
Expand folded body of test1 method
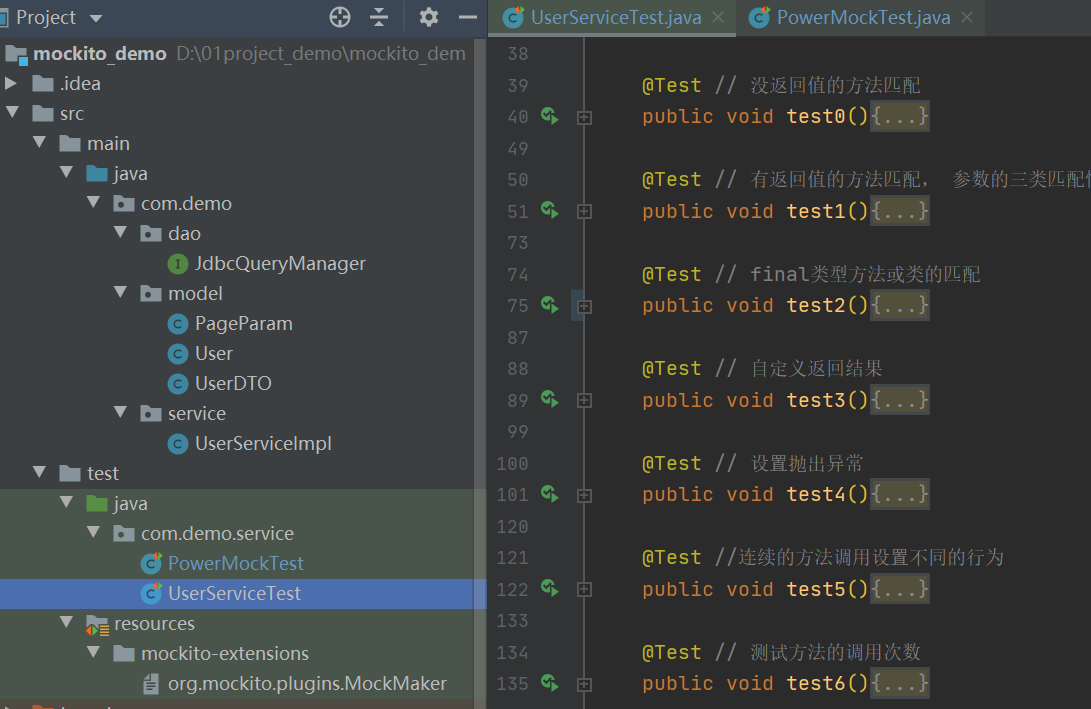point(898,211)
